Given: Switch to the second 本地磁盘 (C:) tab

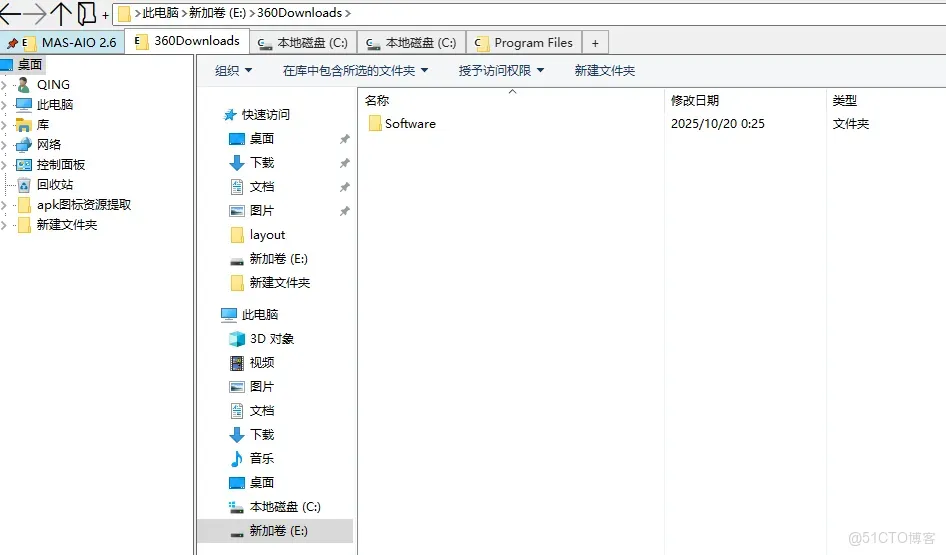Looking at the screenshot, I should (411, 43).
